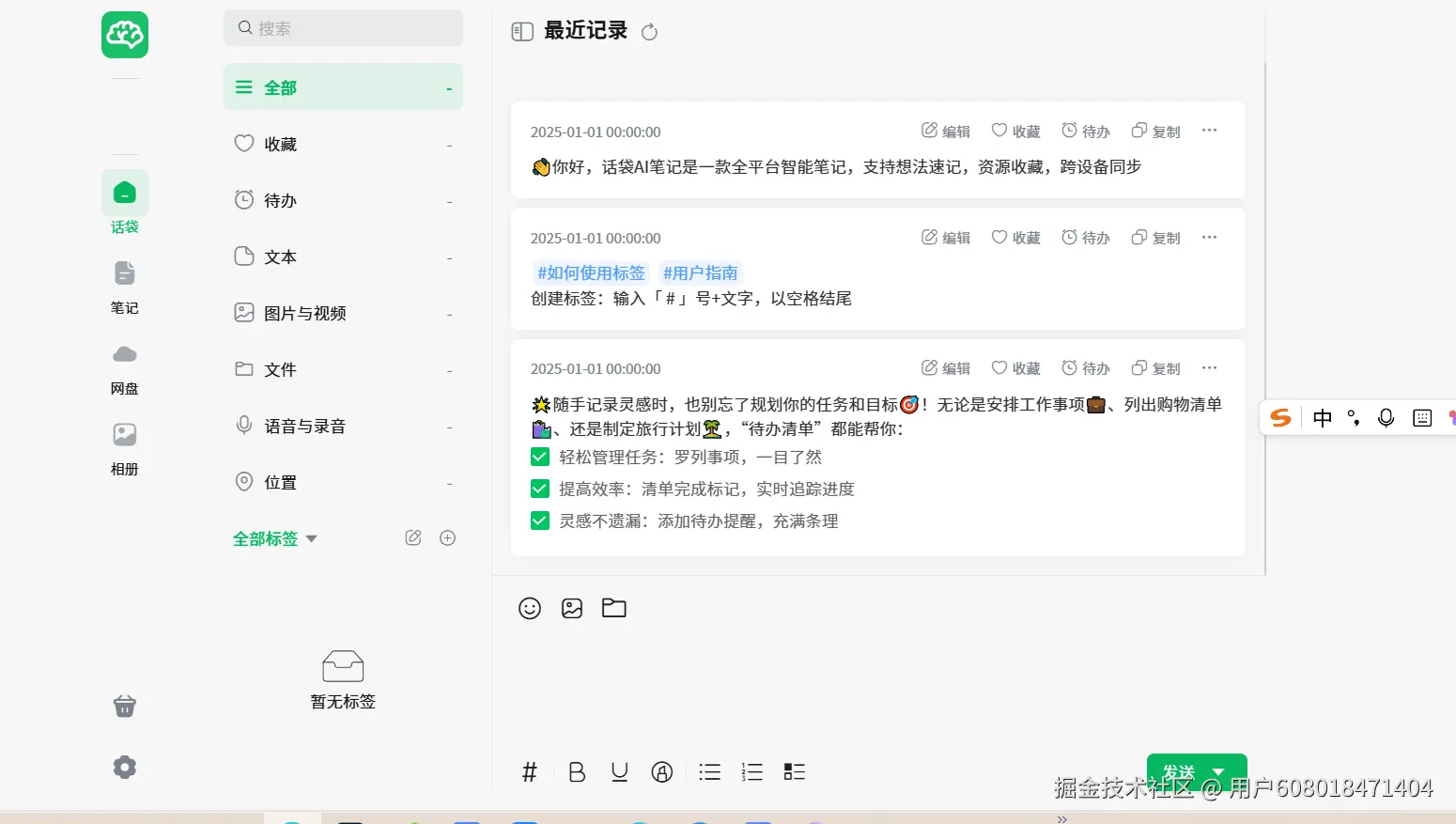
Task: Open the send button dropdown arrow
Action: click(1218, 772)
